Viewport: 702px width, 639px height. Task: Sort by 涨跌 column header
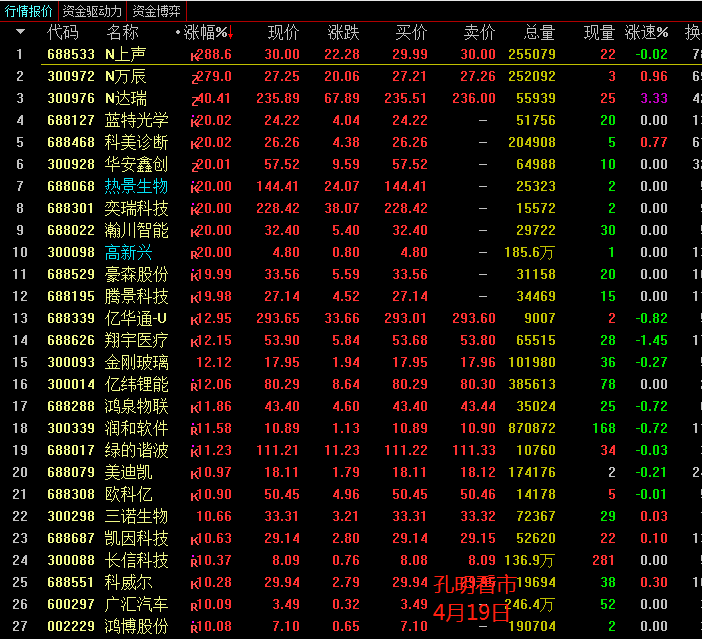pos(343,32)
